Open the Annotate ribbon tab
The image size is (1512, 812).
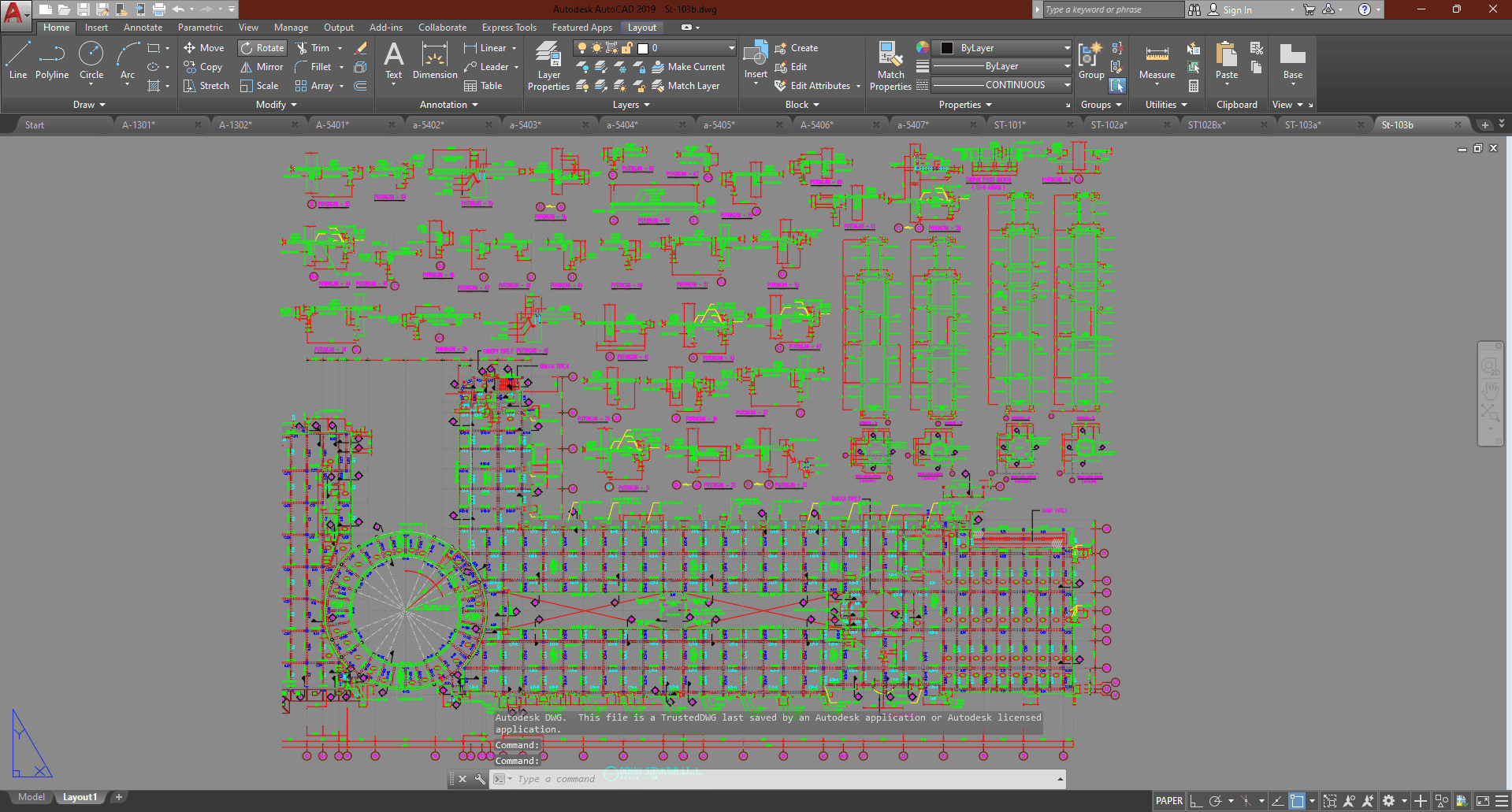(143, 28)
